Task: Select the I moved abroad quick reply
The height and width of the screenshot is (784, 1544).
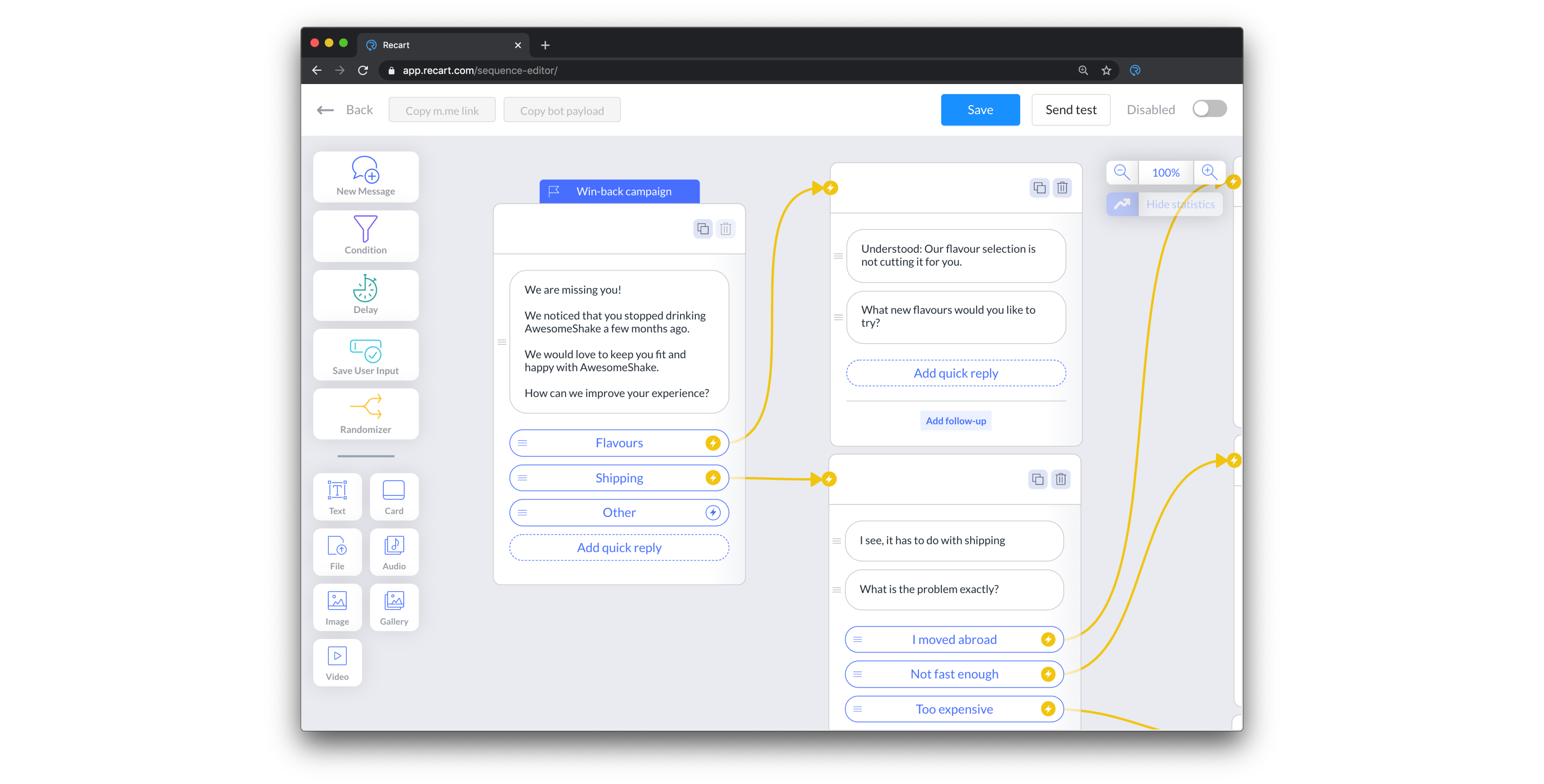Action: (x=954, y=640)
